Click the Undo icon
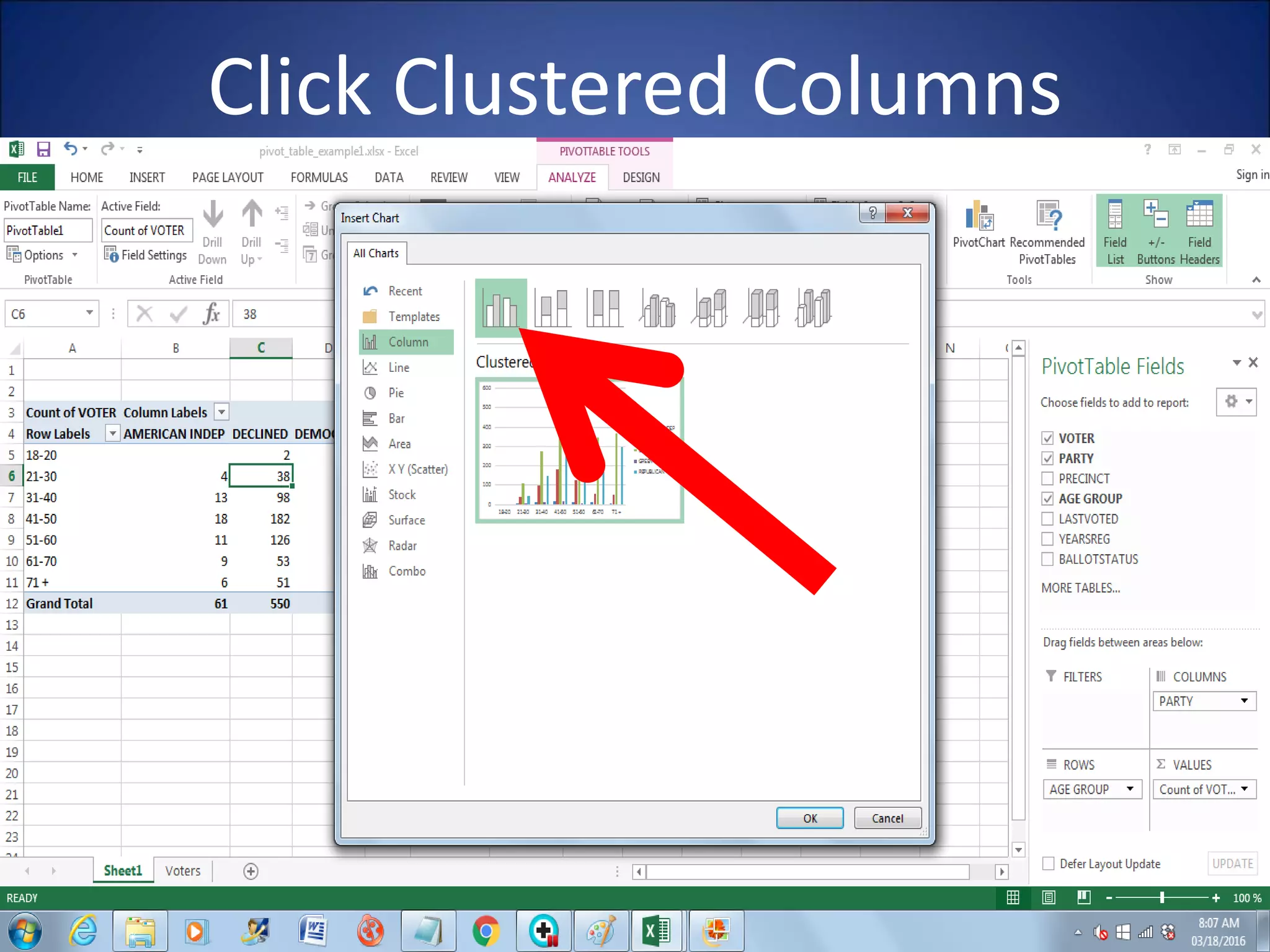The image size is (1270, 952). pyautogui.click(x=71, y=149)
